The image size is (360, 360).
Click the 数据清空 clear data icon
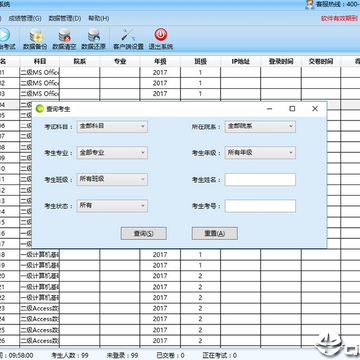(64, 35)
